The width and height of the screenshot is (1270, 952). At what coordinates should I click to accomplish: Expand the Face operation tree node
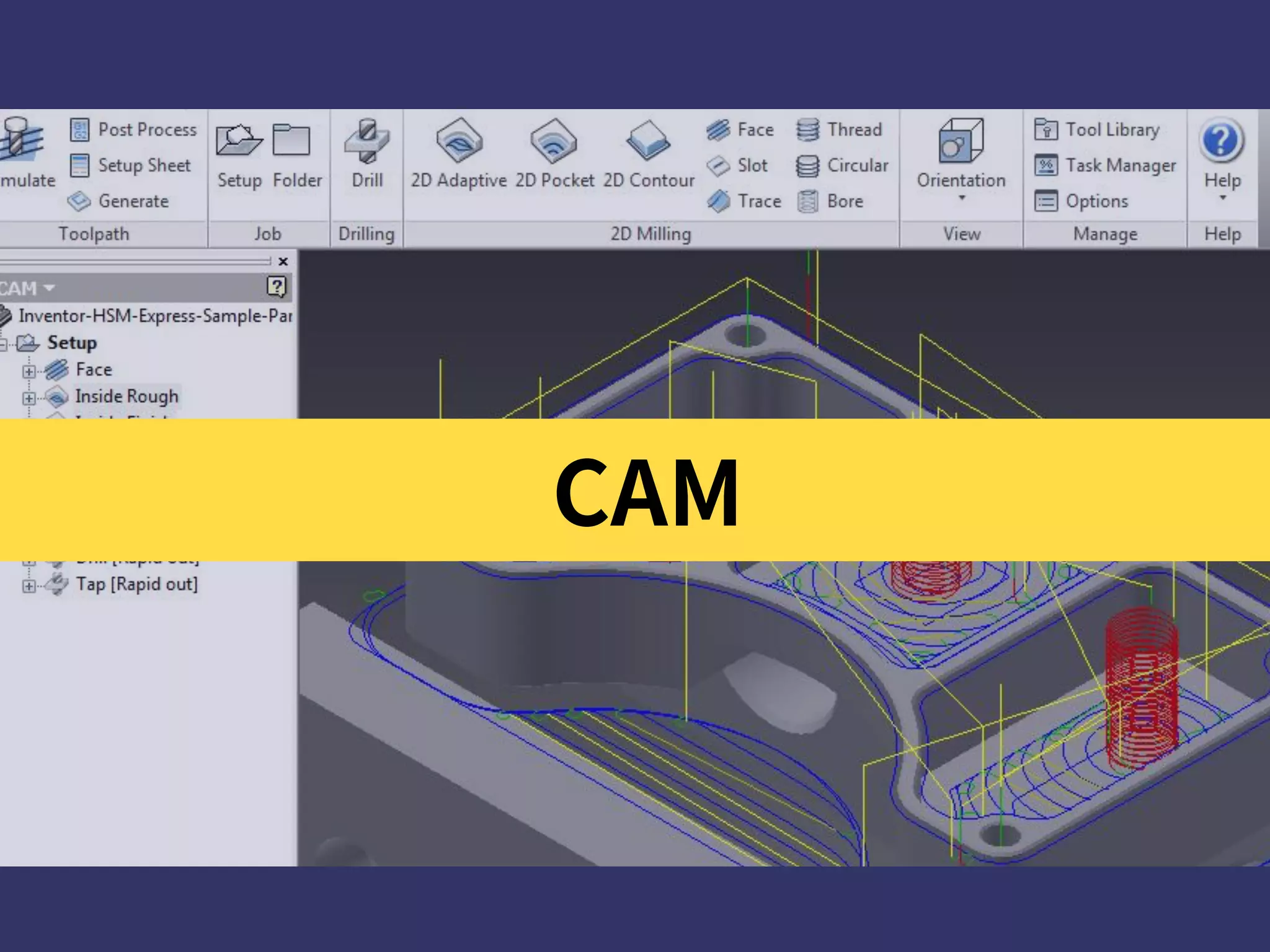(29, 371)
